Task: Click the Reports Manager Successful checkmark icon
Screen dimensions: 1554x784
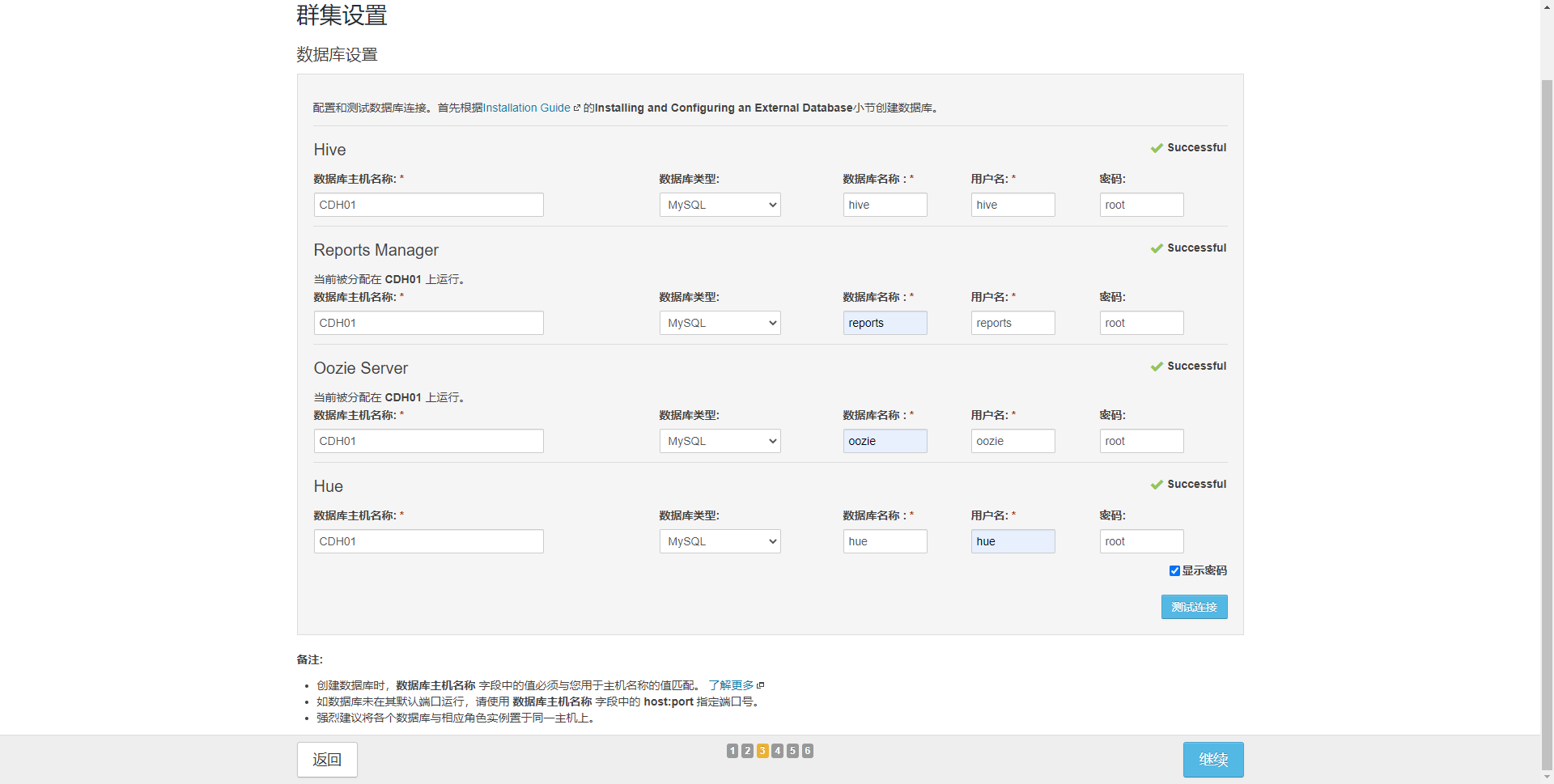Action: 1157,248
